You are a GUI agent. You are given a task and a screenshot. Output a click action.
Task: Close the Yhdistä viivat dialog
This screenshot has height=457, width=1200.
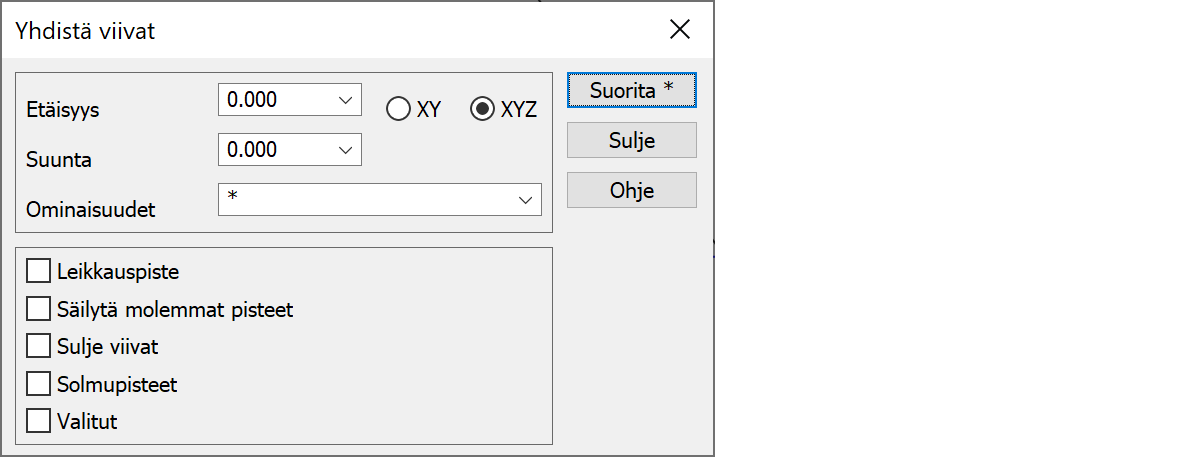click(680, 30)
